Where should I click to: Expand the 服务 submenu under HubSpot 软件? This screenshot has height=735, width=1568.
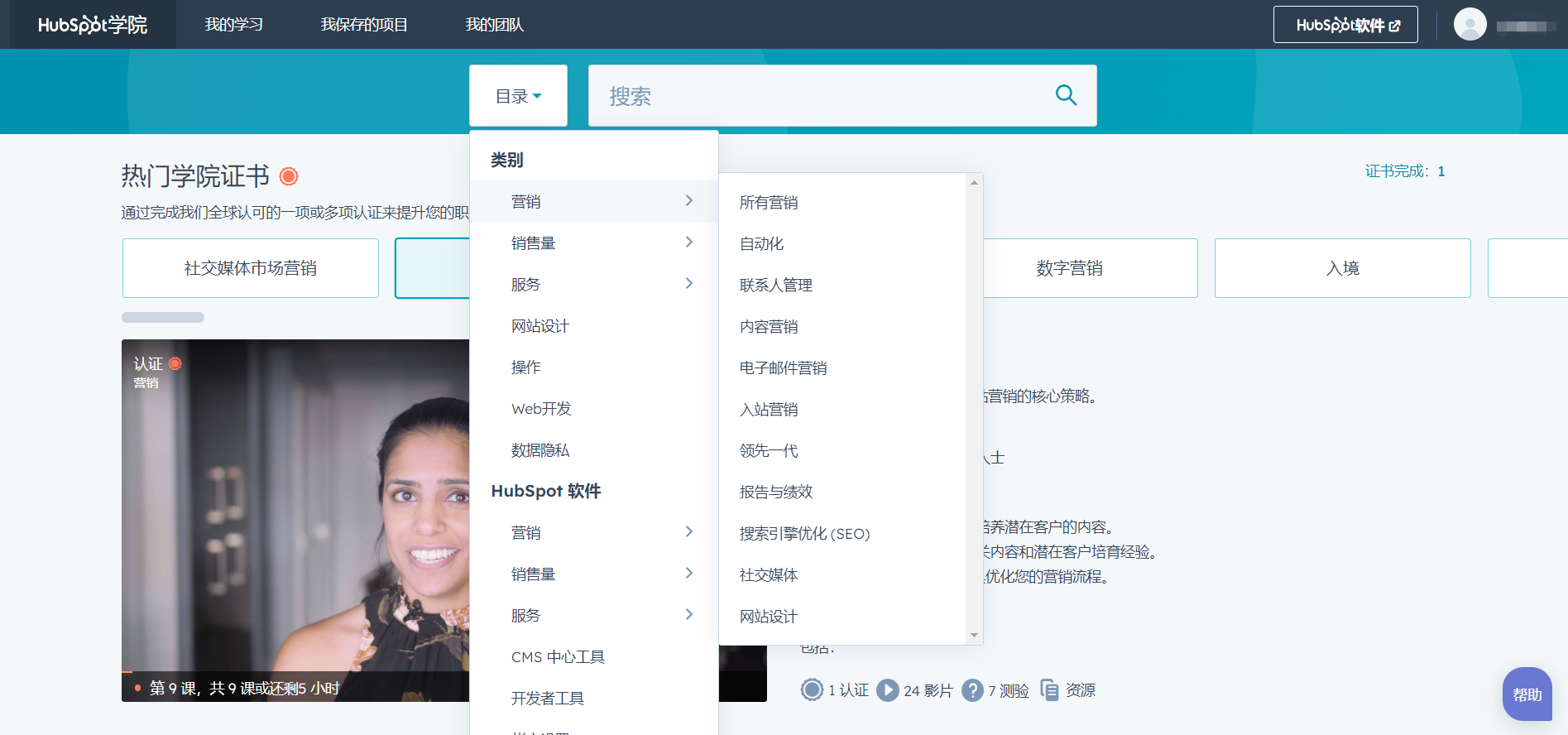(593, 615)
